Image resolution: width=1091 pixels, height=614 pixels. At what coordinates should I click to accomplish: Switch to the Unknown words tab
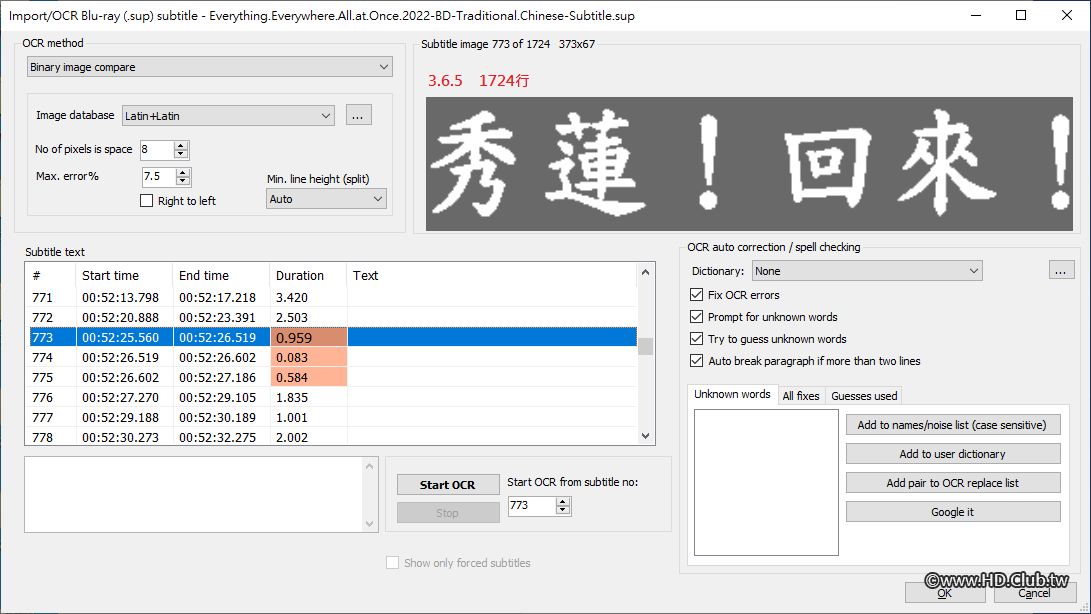(732, 394)
